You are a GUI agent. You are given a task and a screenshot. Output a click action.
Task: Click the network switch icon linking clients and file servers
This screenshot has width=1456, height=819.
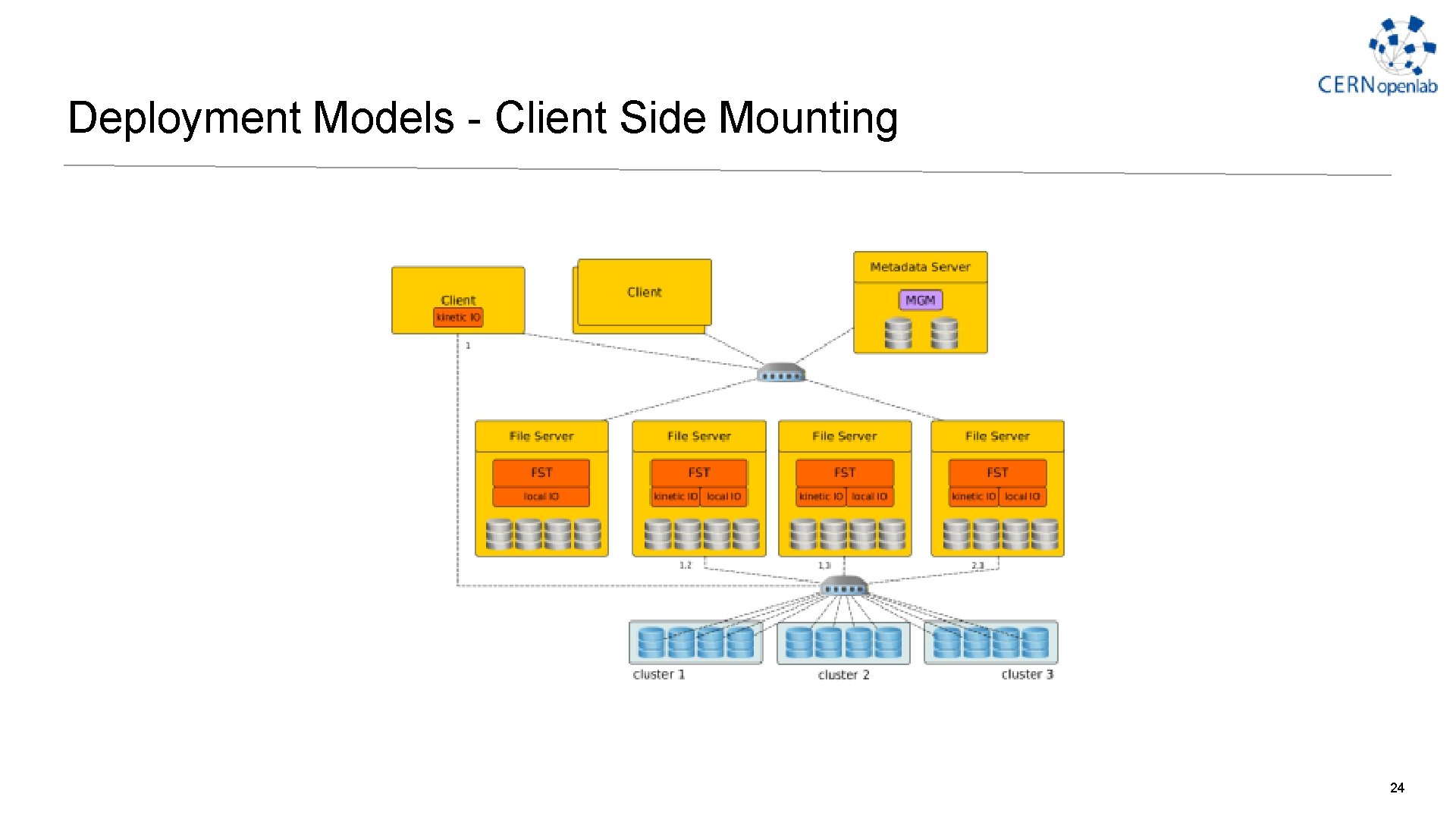[781, 372]
